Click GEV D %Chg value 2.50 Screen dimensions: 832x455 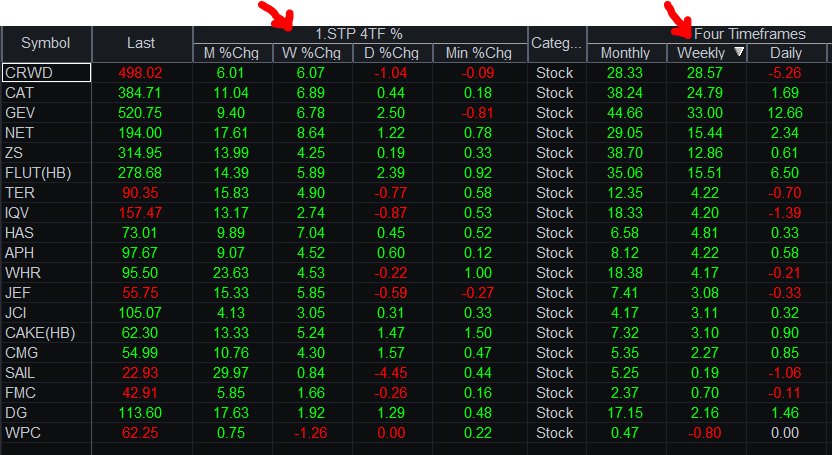pyautogui.click(x=391, y=113)
